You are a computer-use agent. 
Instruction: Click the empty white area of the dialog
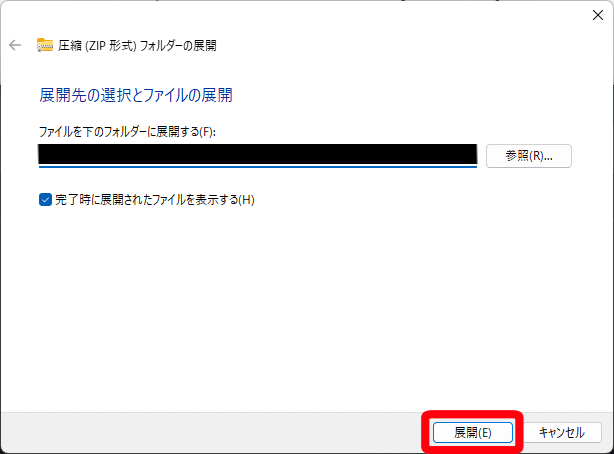(x=307, y=306)
